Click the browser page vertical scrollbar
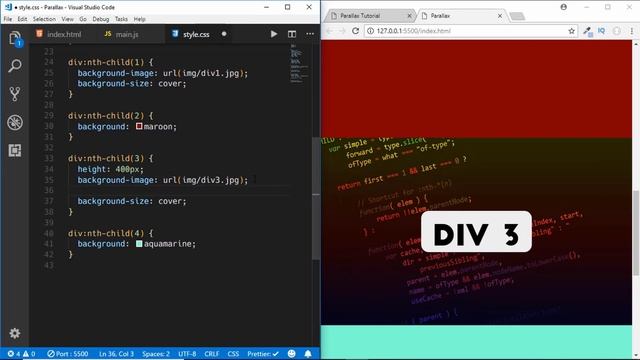Viewport: 640px width, 360px height. (636, 233)
